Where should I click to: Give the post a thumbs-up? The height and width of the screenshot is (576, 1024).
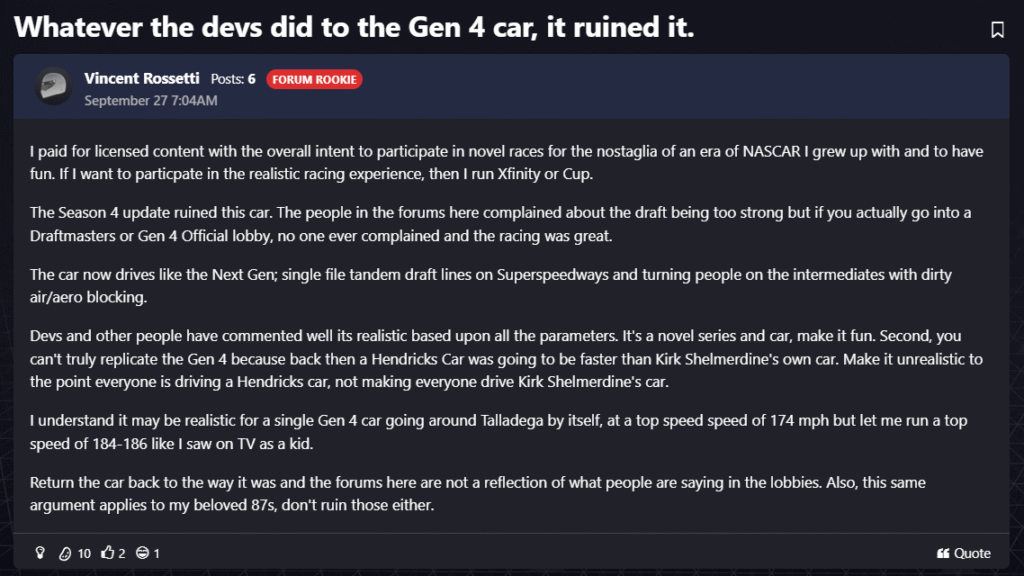click(x=108, y=553)
